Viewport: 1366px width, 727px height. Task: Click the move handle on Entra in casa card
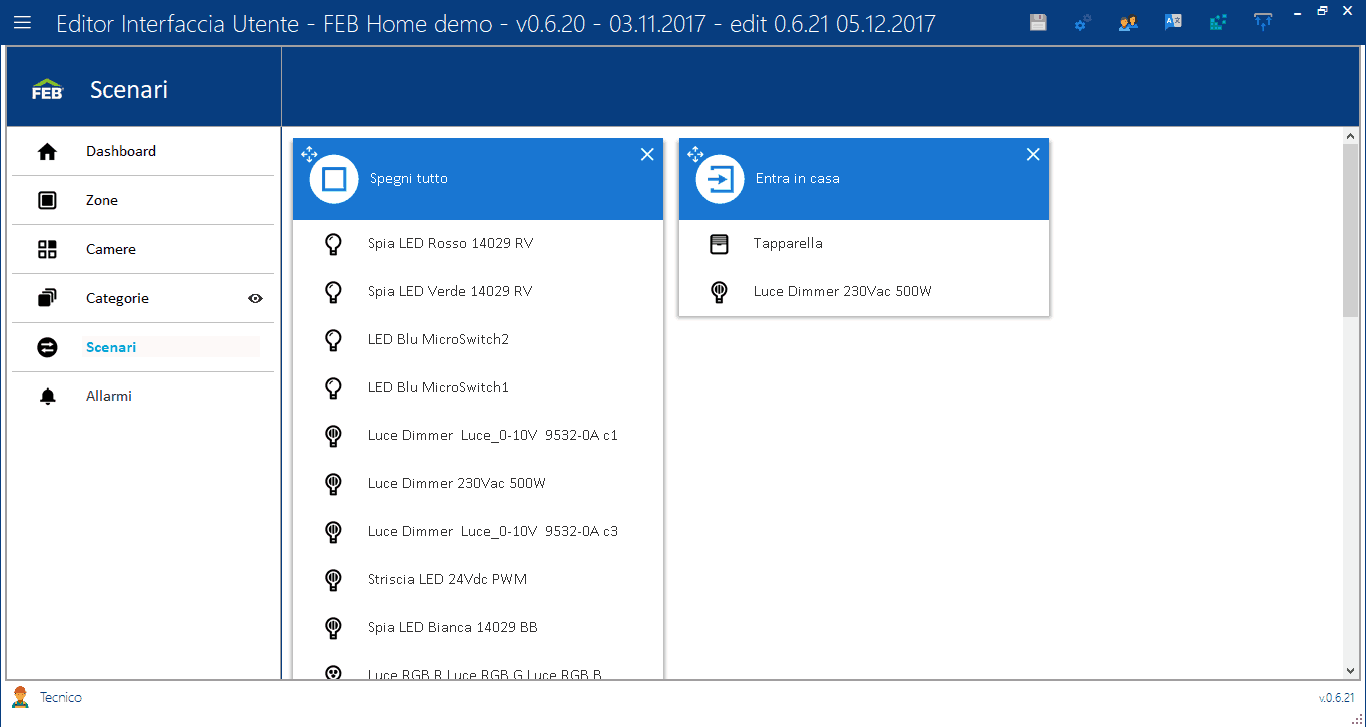click(x=695, y=155)
